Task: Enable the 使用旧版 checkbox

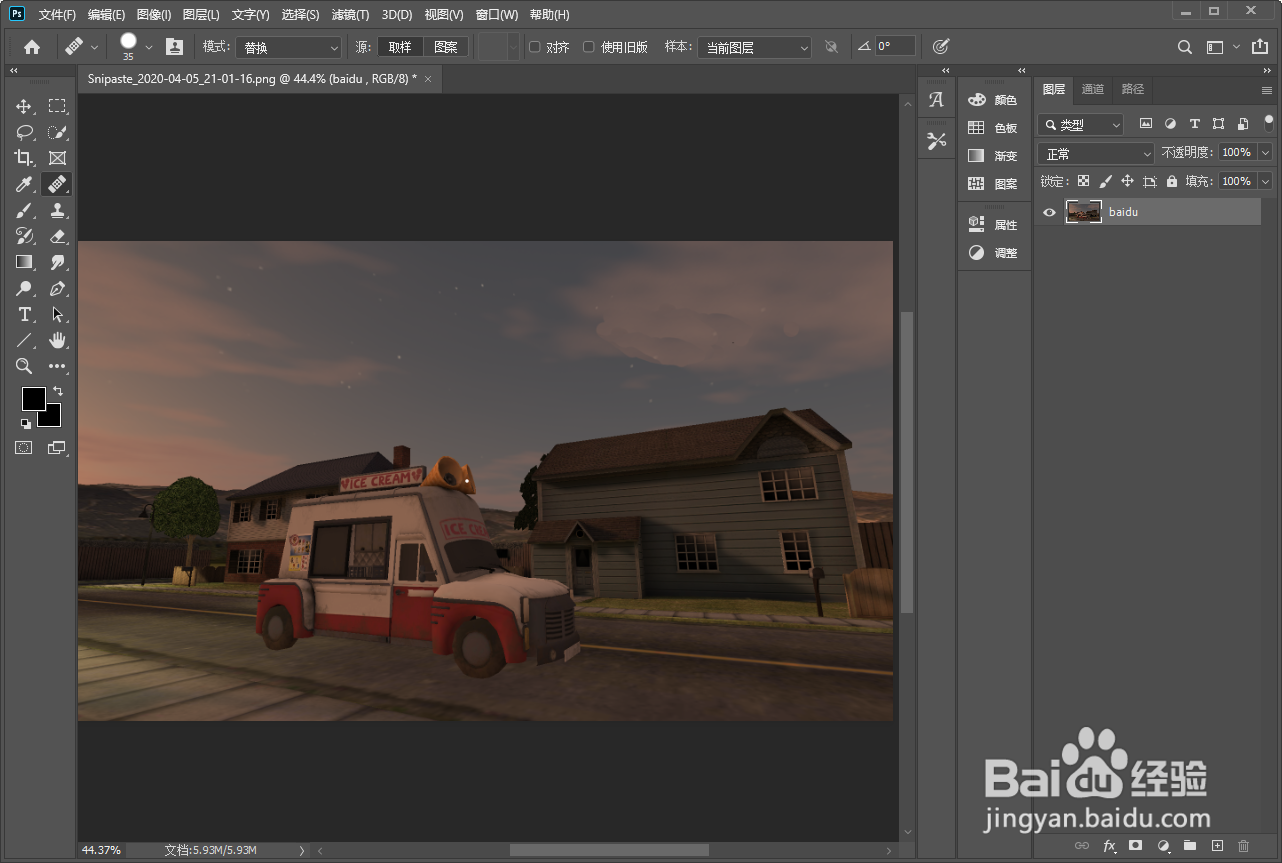Action: [x=589, y=47]
